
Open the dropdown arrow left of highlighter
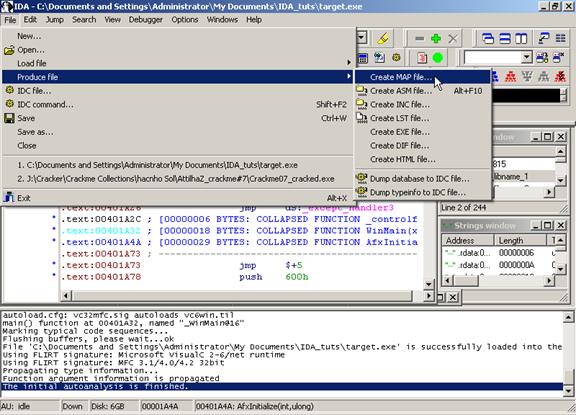coord(362,37)
